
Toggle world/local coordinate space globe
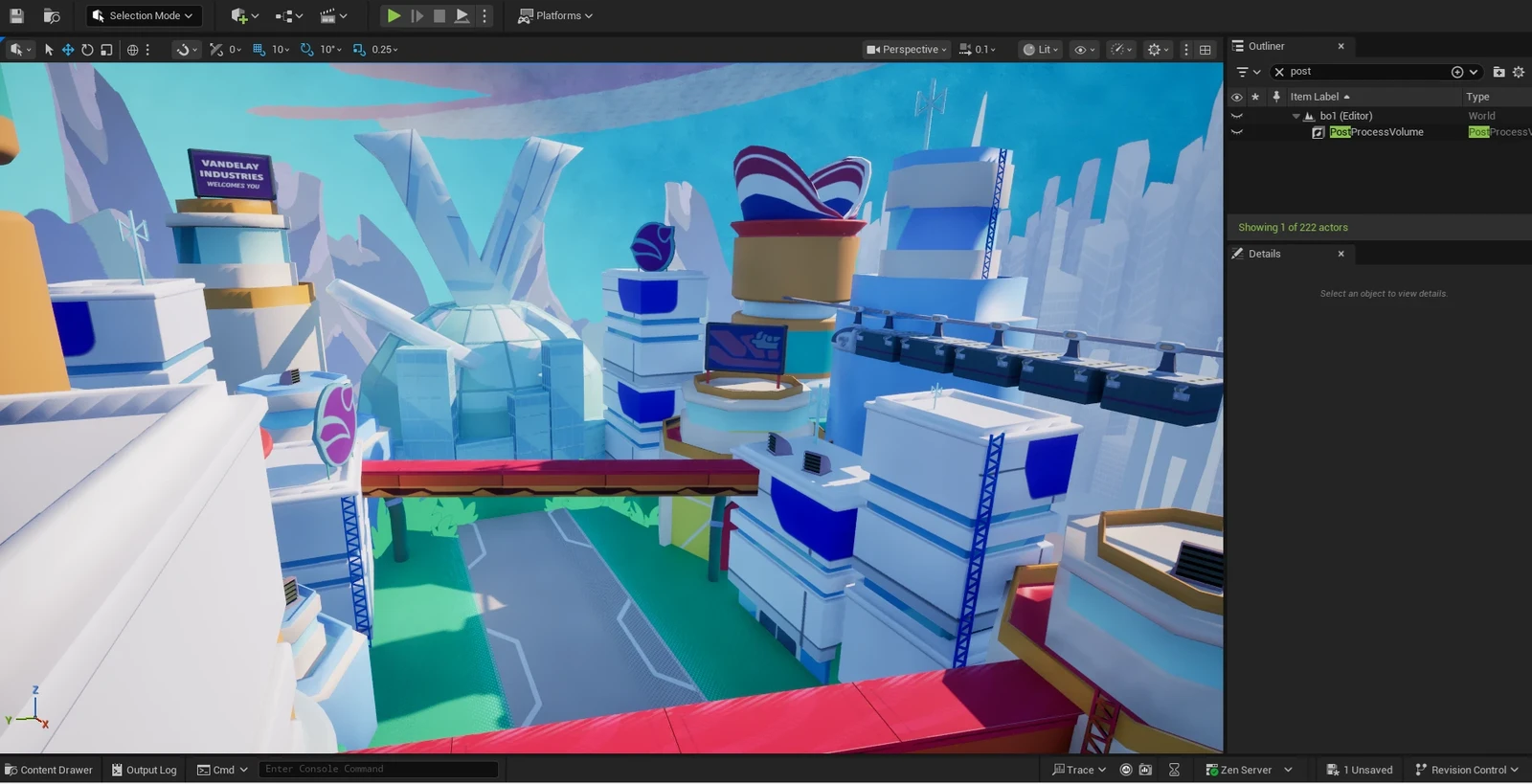(132, 49)
